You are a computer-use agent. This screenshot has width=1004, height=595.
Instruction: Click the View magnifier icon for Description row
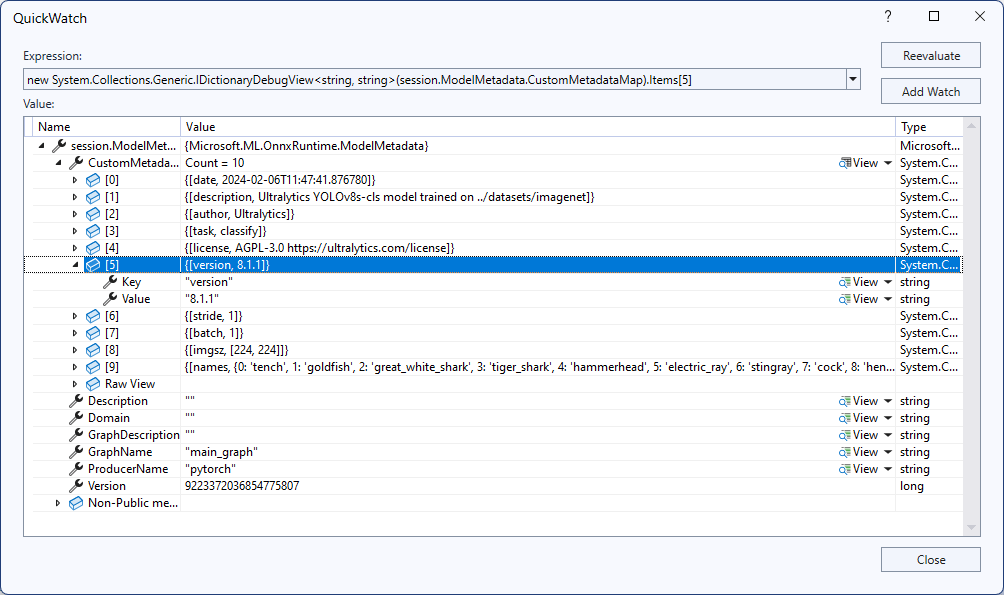(x=845, y=401)
